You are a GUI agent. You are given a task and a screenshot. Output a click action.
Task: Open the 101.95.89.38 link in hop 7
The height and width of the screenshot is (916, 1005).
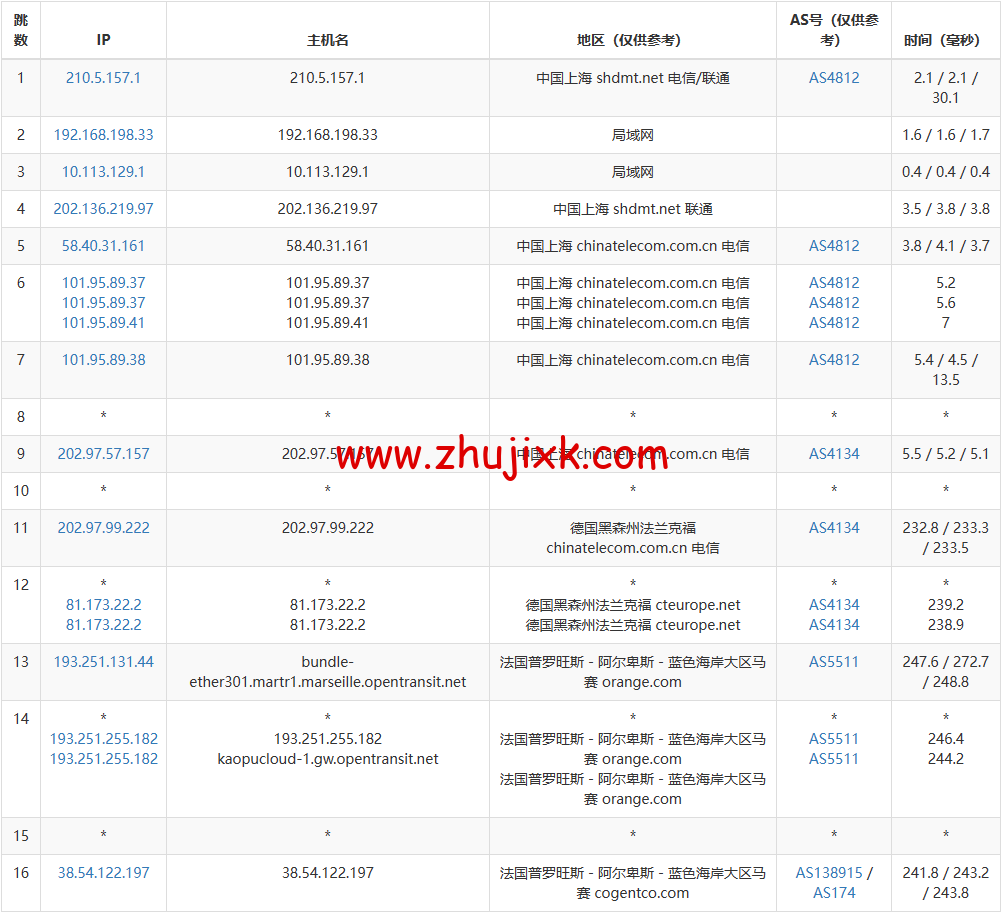tap(103, 359)
